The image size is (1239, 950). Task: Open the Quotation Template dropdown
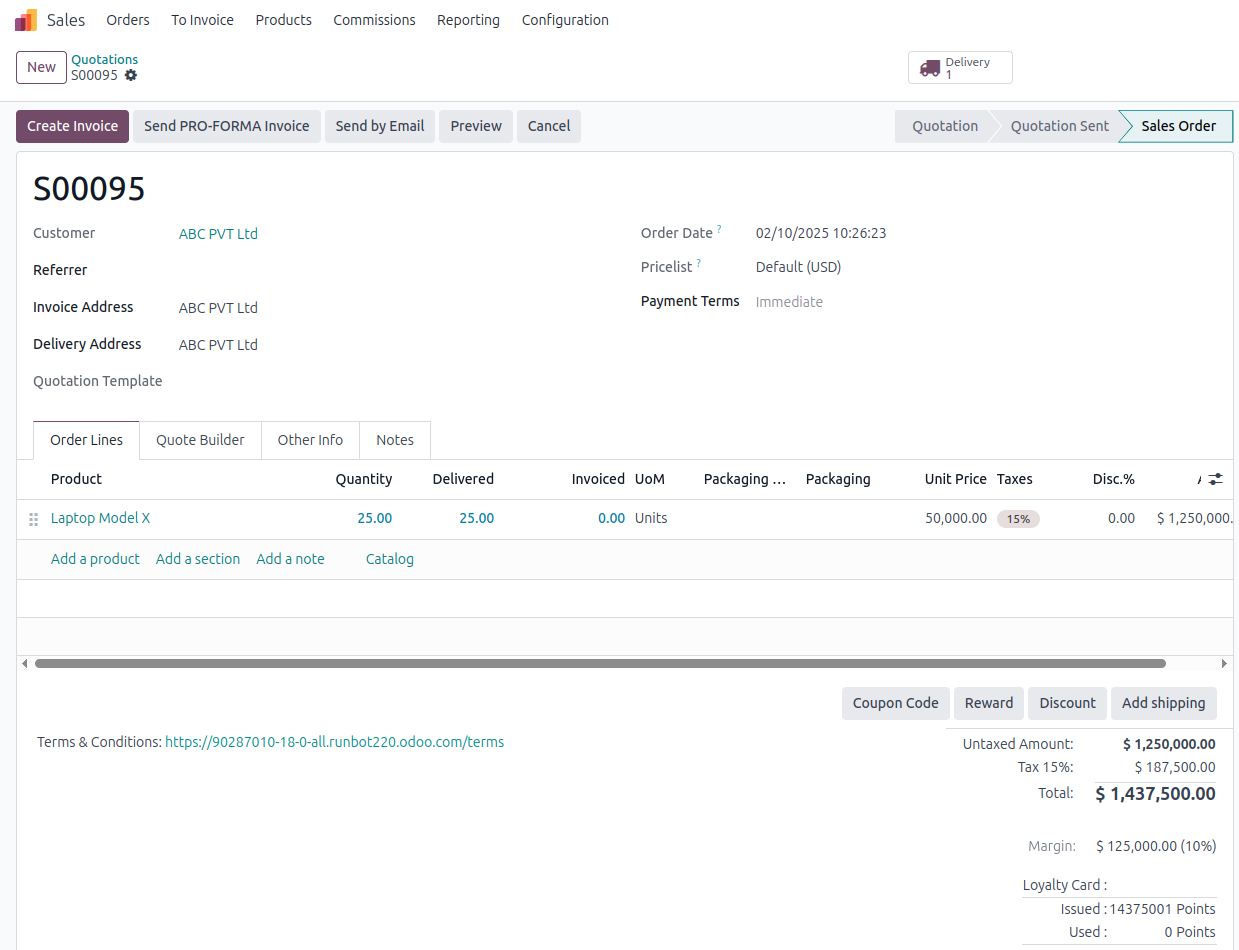point(250,381)
